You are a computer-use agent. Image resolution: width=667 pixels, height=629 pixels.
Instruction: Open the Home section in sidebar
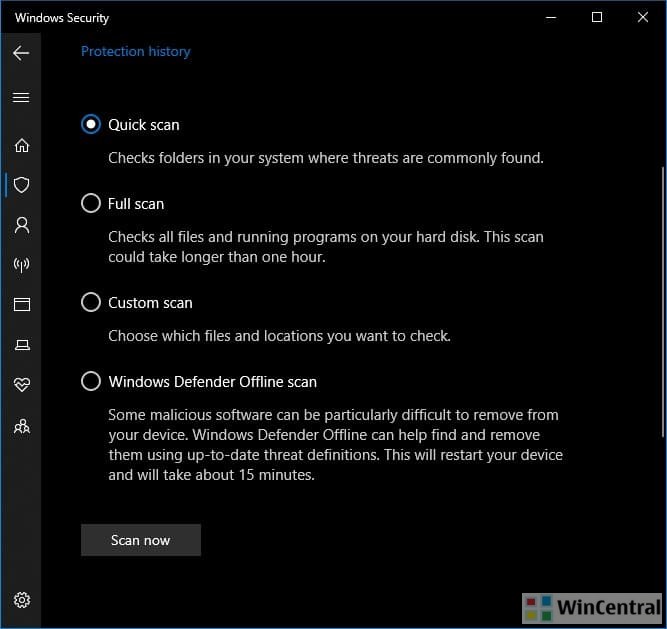tap(21, 145)
